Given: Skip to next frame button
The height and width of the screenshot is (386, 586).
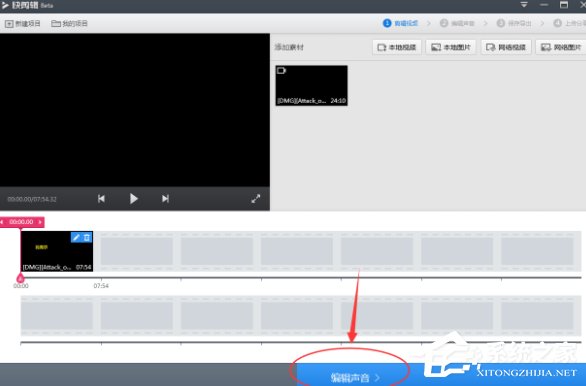Looking at the screenshot, I should coord(166,198).
